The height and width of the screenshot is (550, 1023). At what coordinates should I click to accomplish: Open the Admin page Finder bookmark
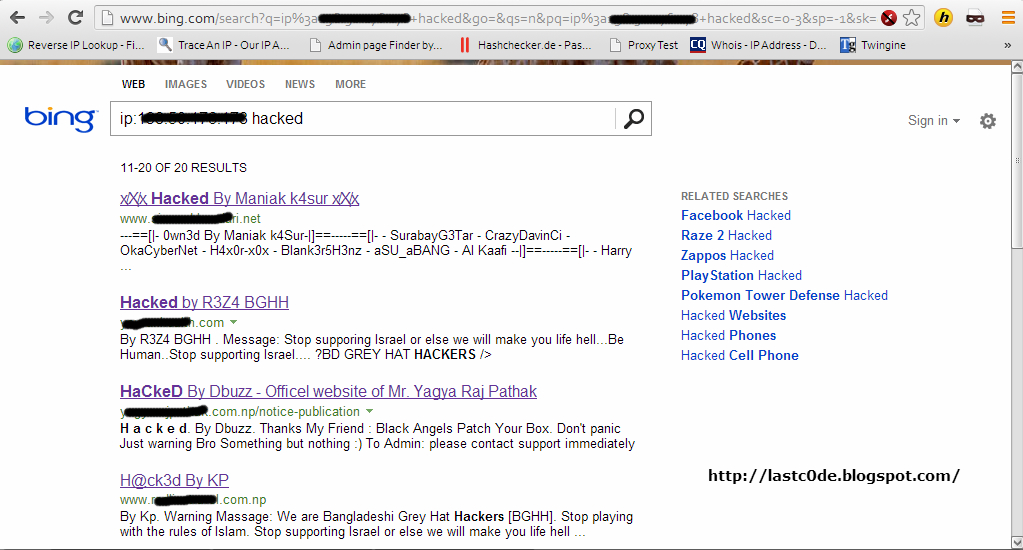click(x=376, y=45)
